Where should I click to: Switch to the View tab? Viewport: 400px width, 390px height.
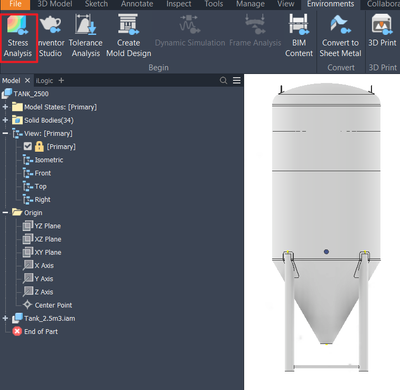pyautogui.click(x=286, y=4)
